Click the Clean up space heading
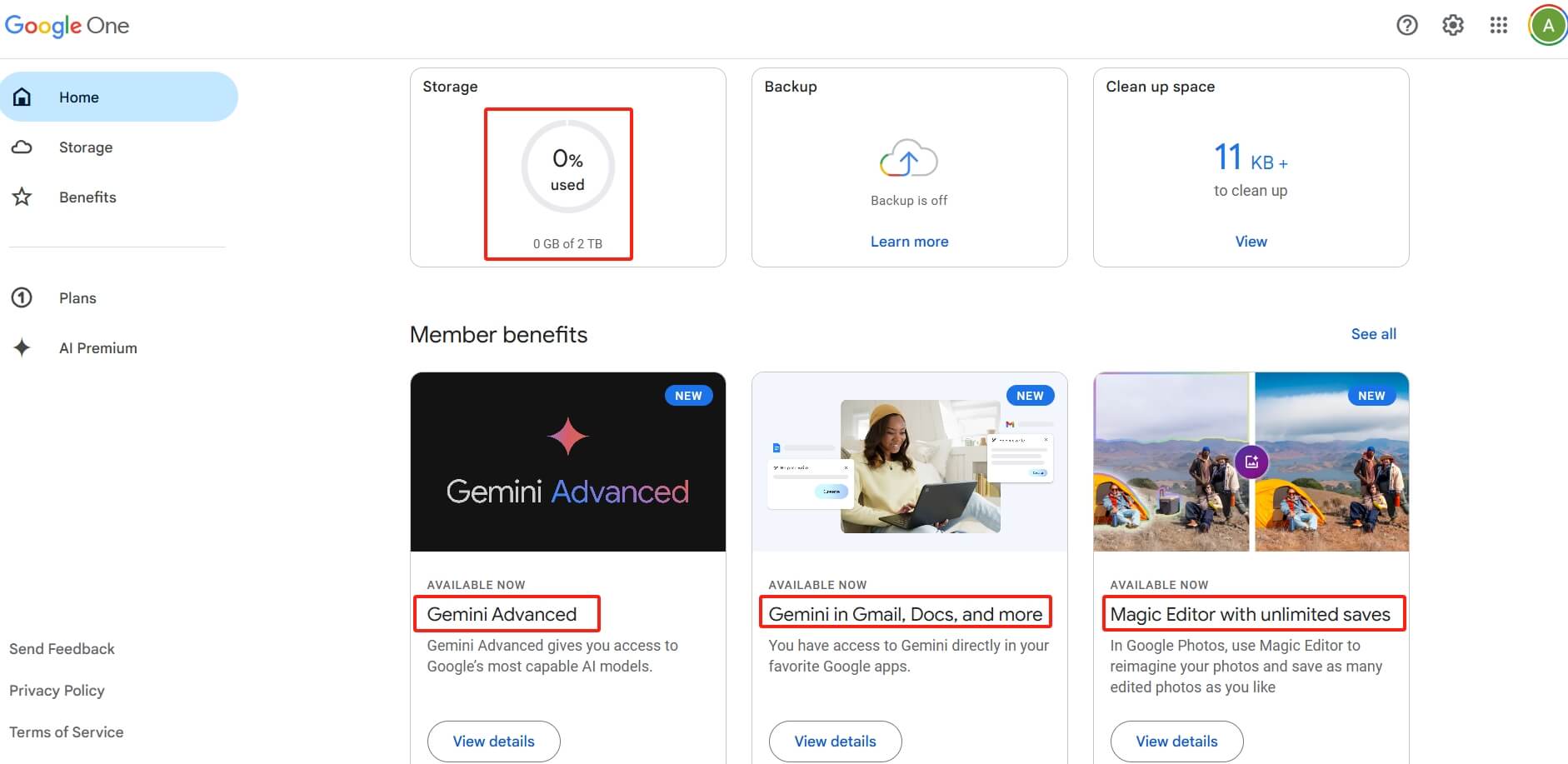 point(1160,87)
